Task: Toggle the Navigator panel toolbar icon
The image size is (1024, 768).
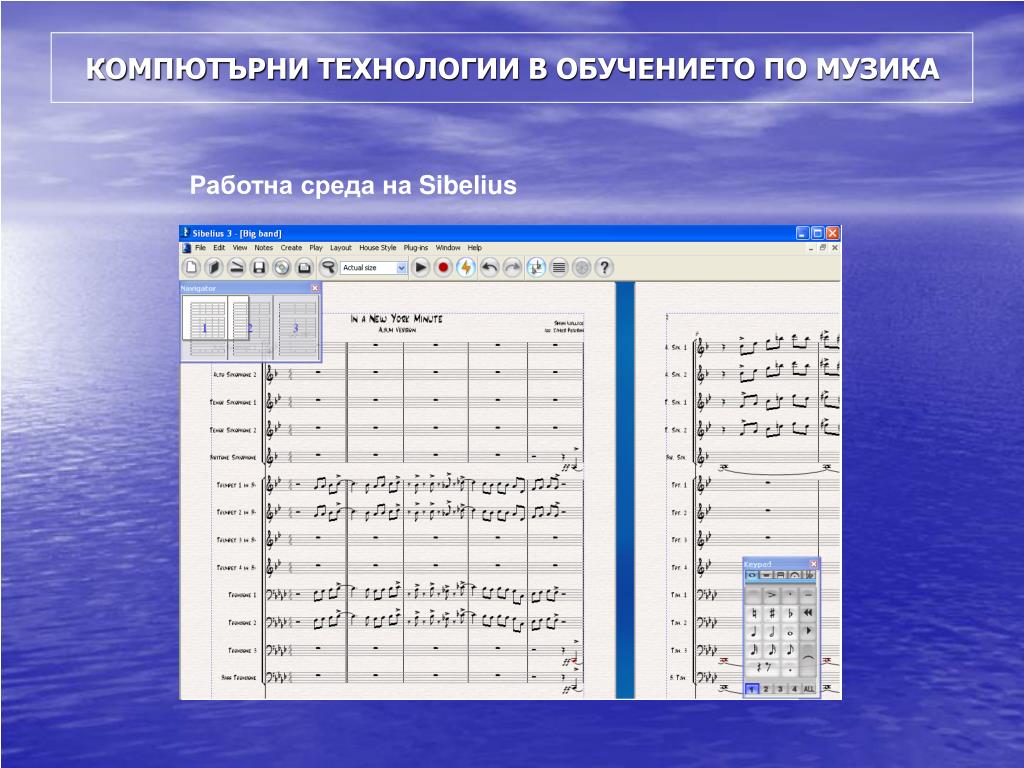Action: [x=536, y=267]
